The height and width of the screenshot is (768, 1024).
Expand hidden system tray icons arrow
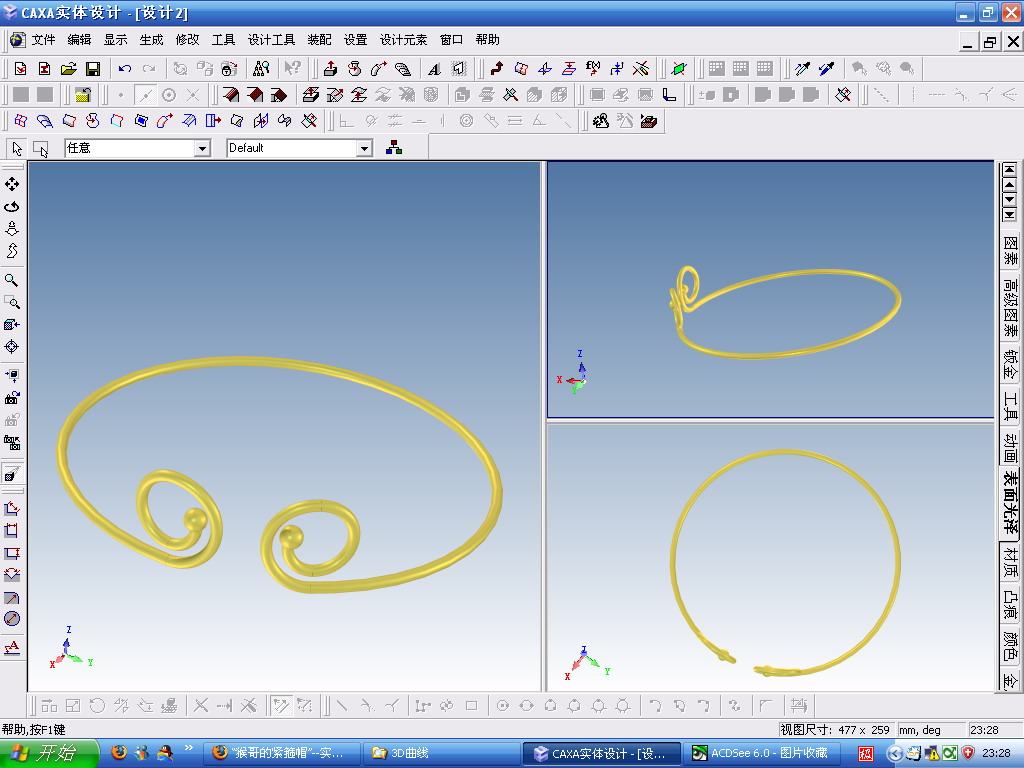894,754
